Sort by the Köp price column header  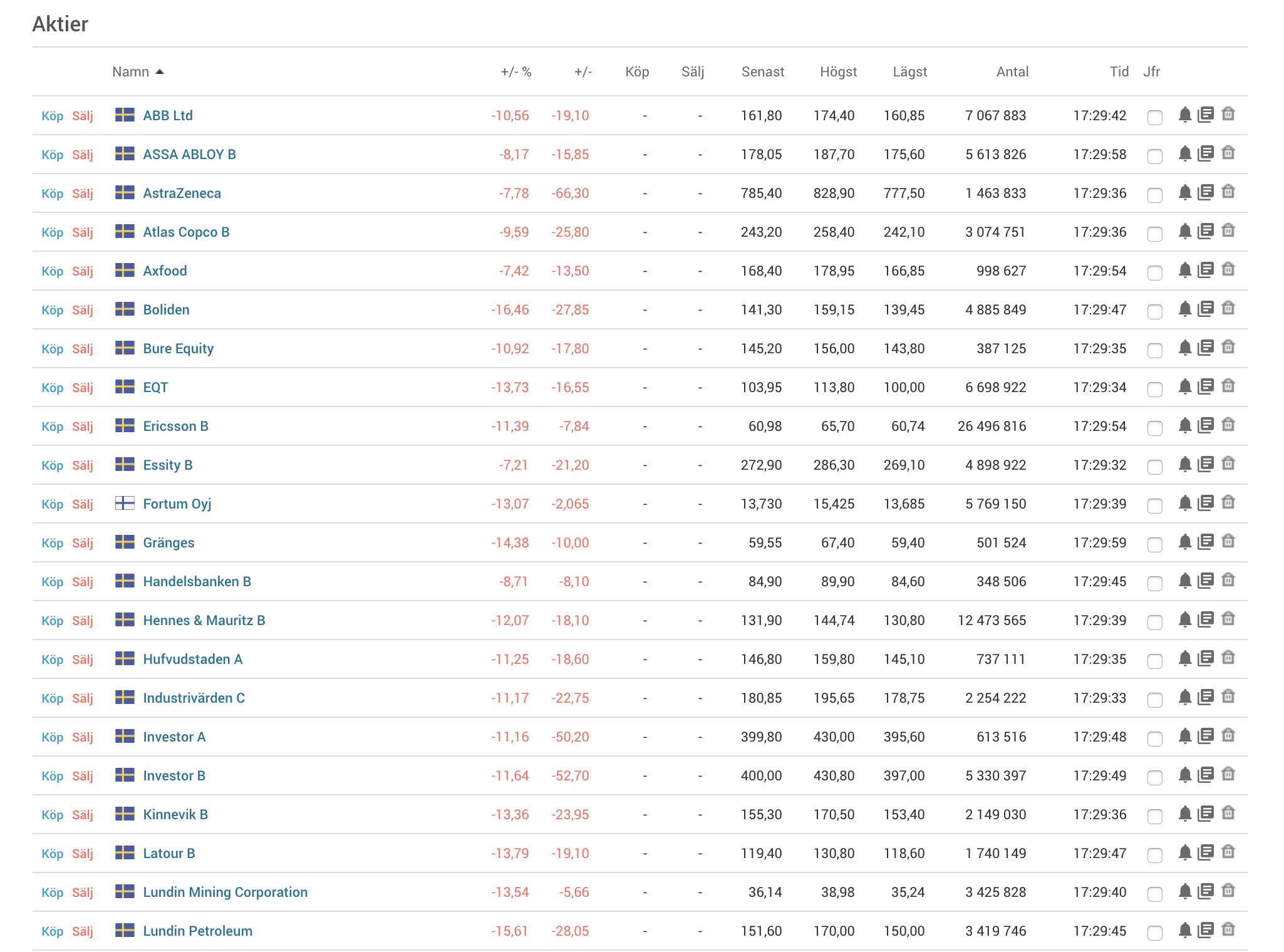click(637, 71)
